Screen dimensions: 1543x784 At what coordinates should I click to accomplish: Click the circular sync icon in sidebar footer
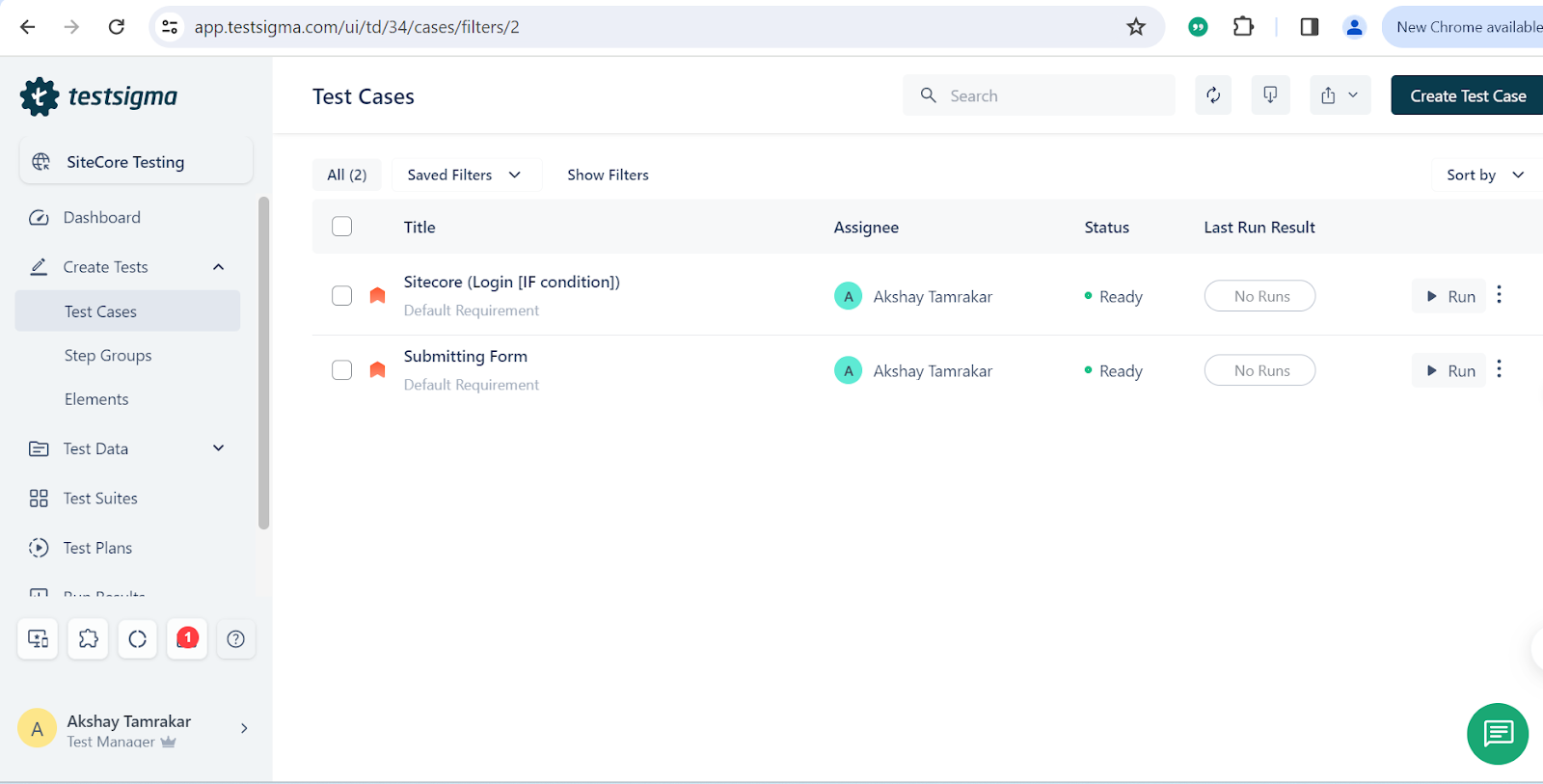pos(138,638)
